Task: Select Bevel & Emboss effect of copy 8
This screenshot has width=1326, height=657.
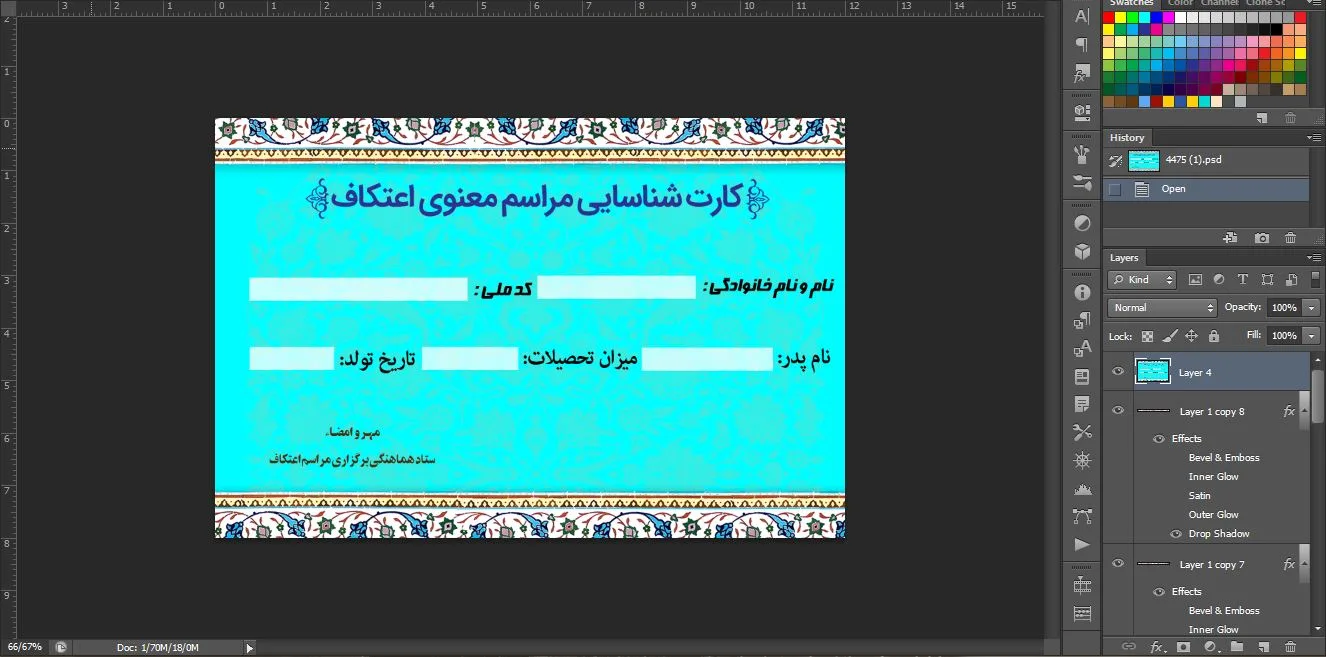Action: point(1224,457)
